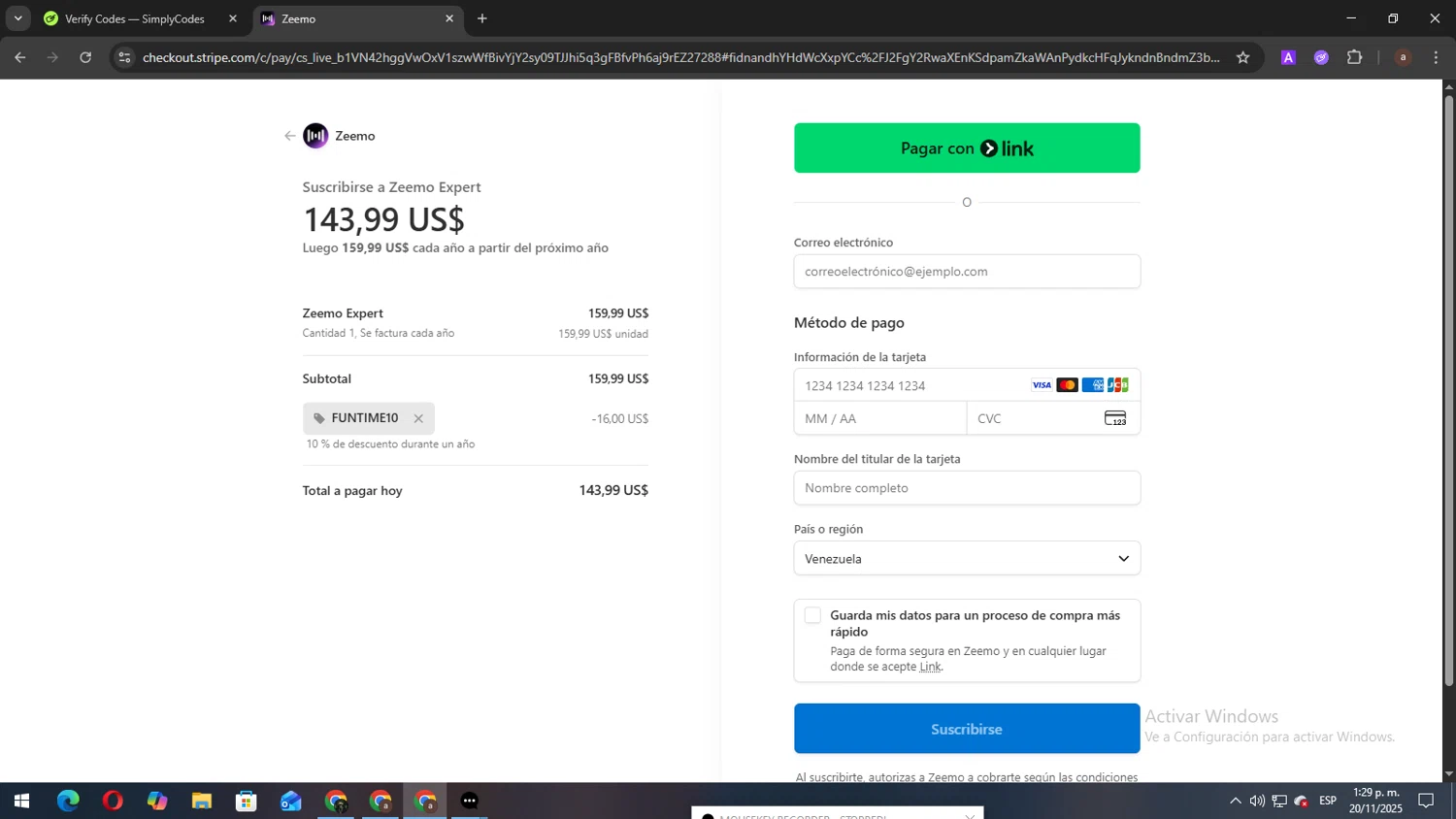1456x819 pixels.
Task: Click the American Express icon
Action: 1092,385
